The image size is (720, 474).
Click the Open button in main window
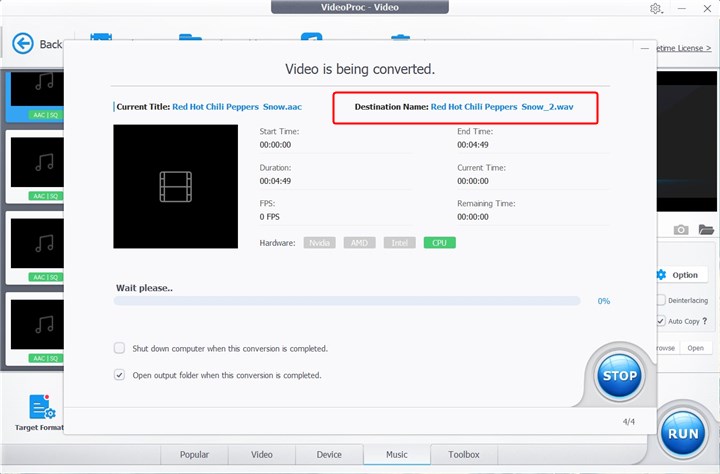(696, 348)
